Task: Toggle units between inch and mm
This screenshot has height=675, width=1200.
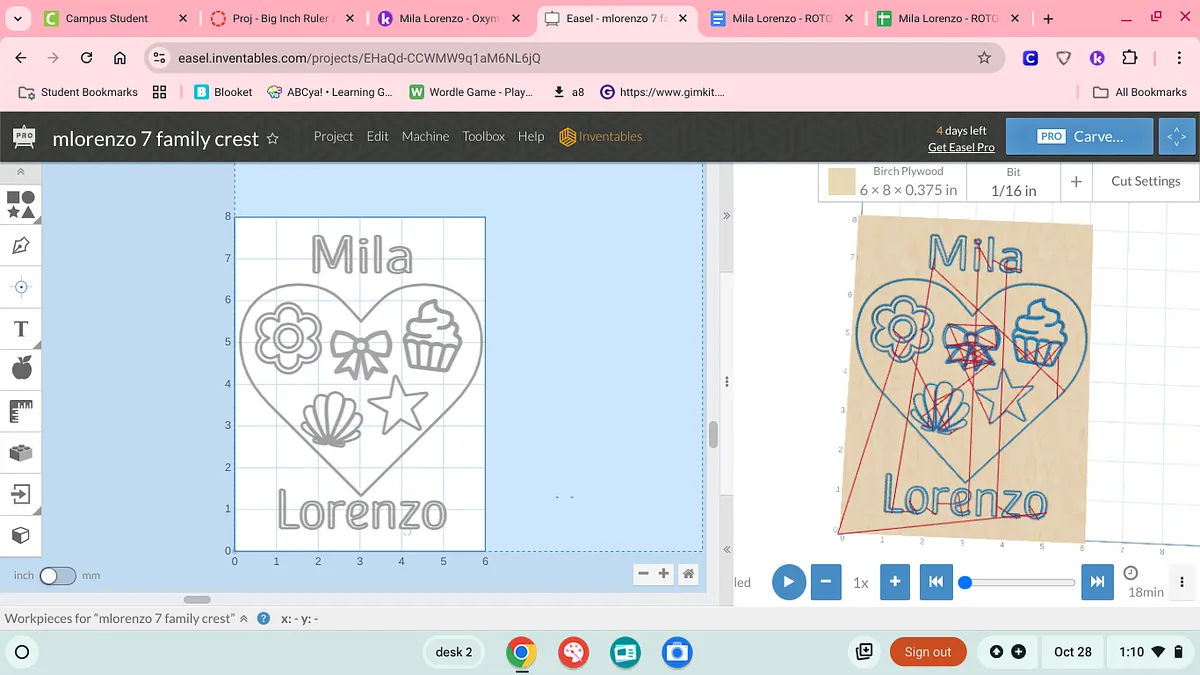Action: 57,576
